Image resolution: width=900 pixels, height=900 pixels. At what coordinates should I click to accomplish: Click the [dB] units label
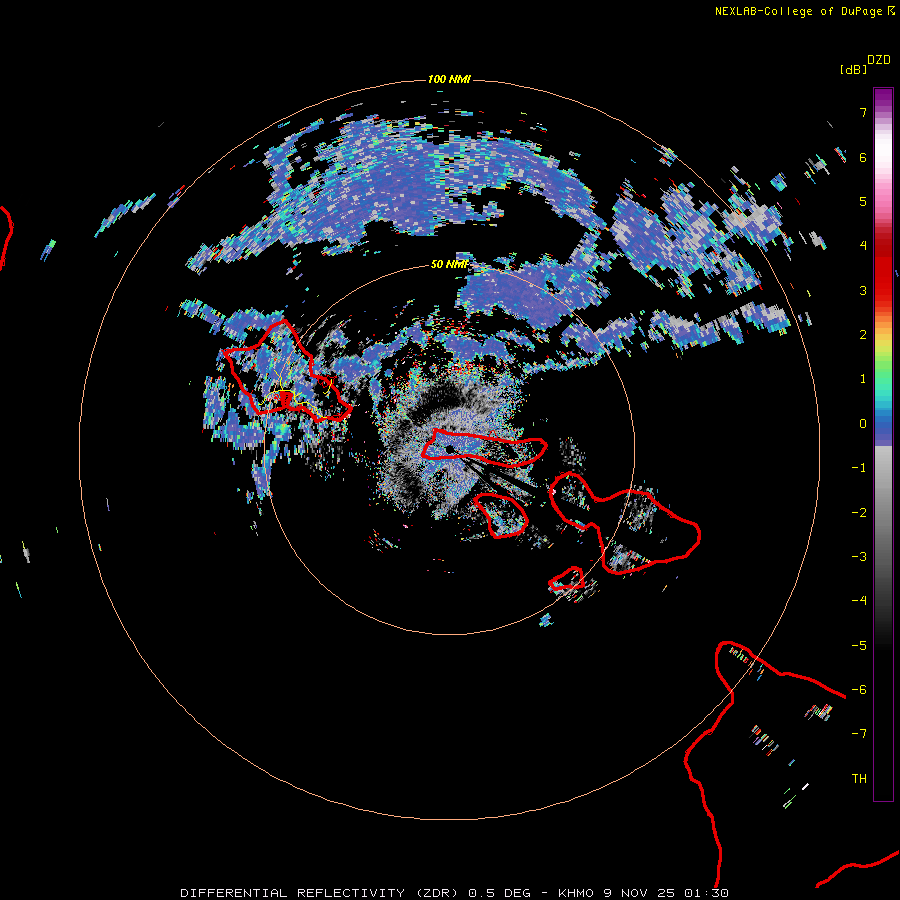tap(854, 69)
